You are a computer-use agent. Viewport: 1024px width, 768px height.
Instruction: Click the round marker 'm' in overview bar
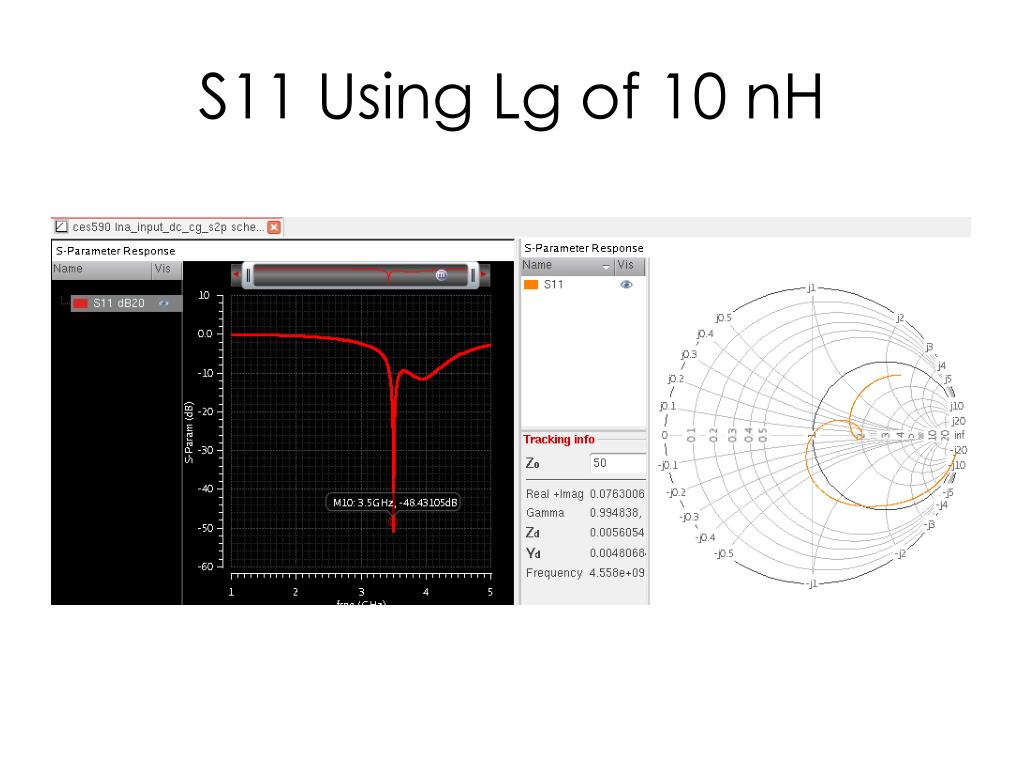441,275
